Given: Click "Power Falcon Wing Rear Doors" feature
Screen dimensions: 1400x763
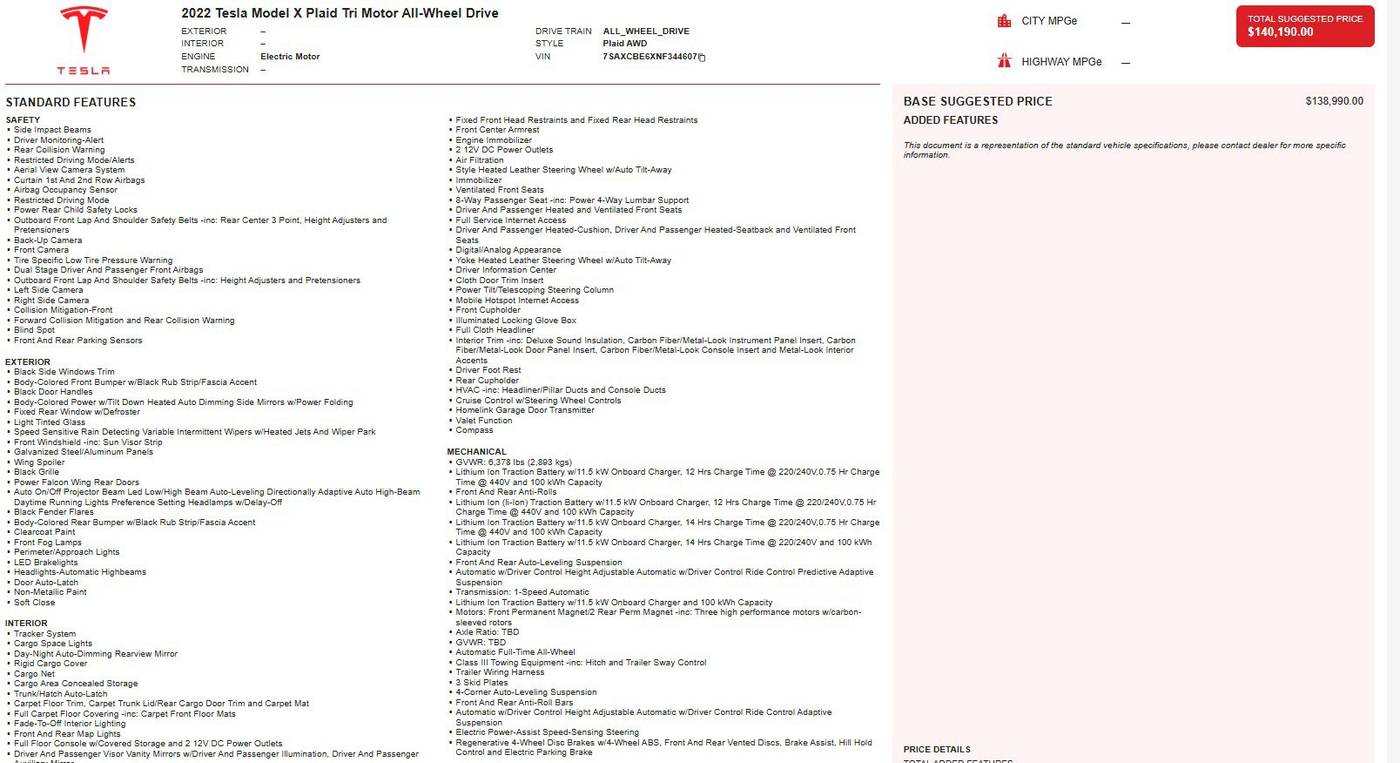Looking at the screenshot, I should (x=77, y=482).
